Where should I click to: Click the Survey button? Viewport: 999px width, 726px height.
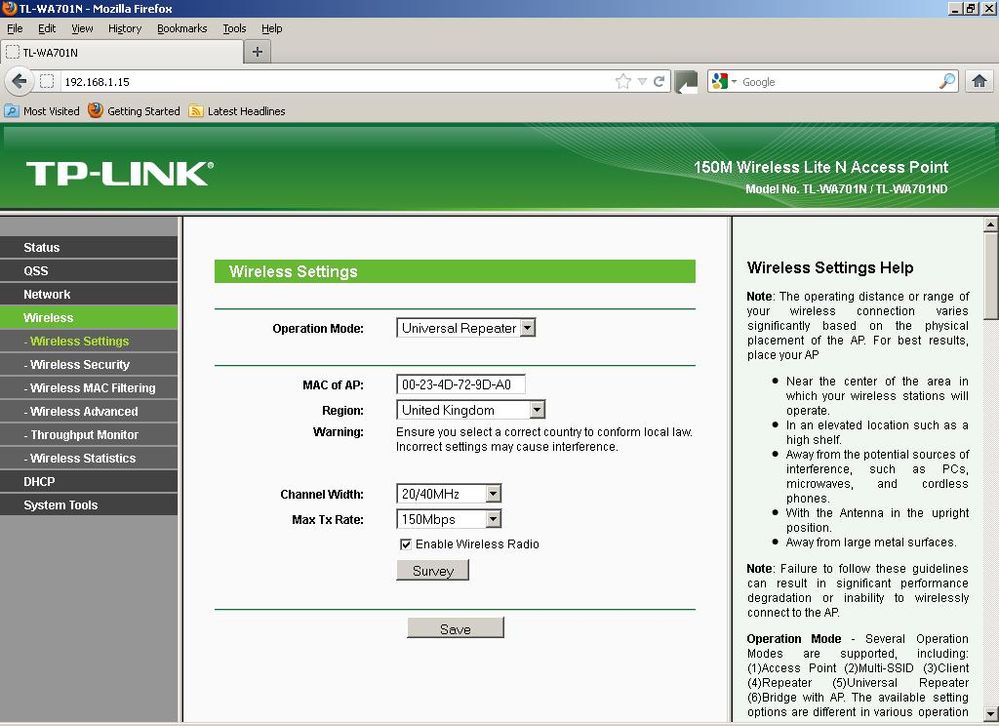(433, 571)
